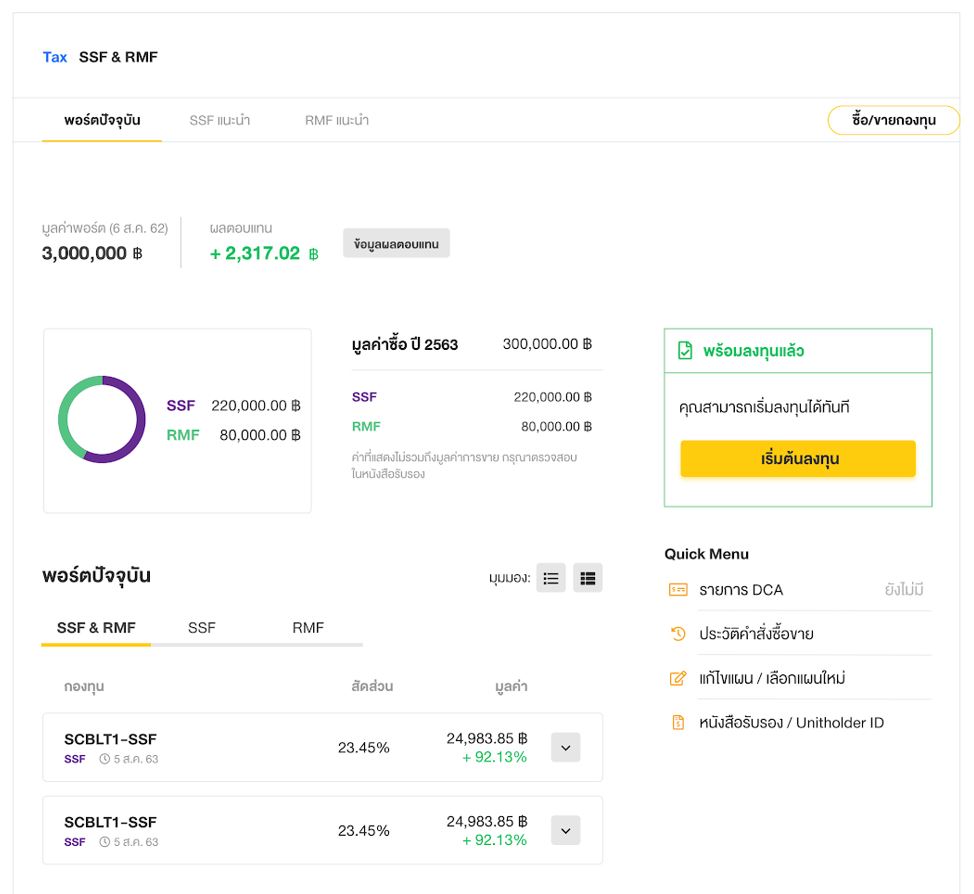Click the green checked document icon

(x=685, y=351)
